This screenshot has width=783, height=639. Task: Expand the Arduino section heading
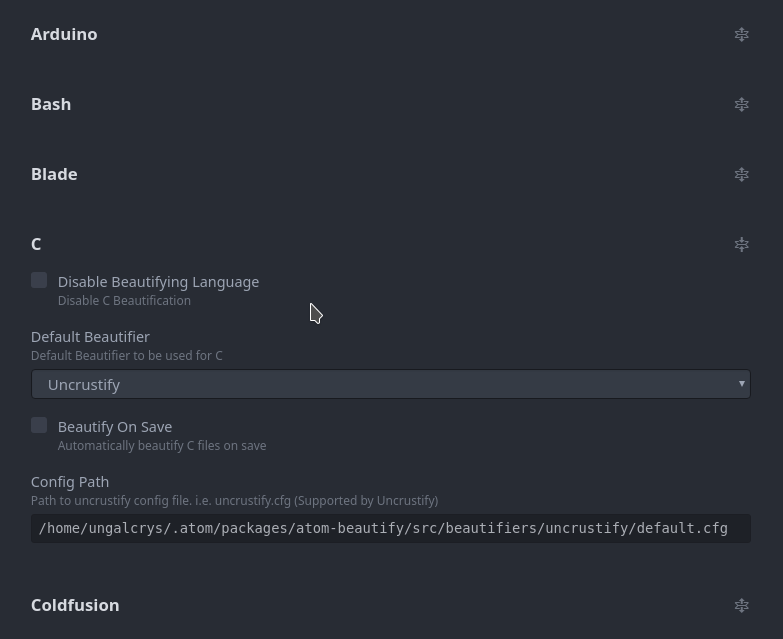64,34
